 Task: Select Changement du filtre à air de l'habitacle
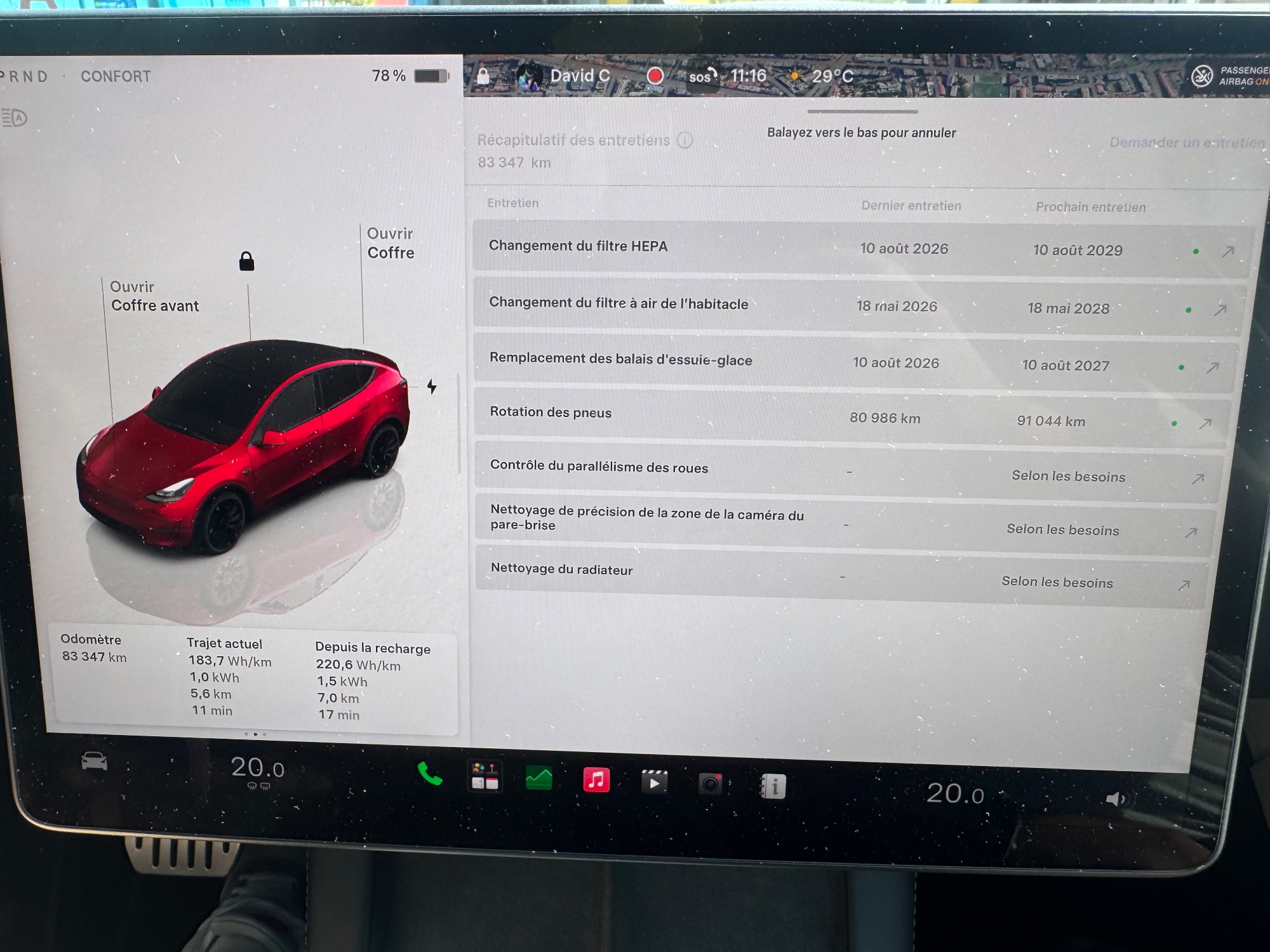pyautogui.click(x=618, y=303)
